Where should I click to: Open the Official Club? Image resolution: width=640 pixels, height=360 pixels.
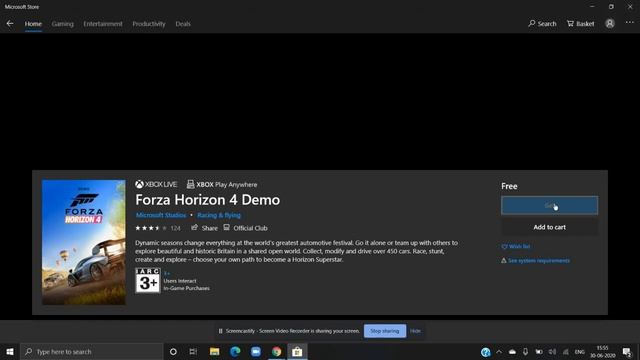245,228
